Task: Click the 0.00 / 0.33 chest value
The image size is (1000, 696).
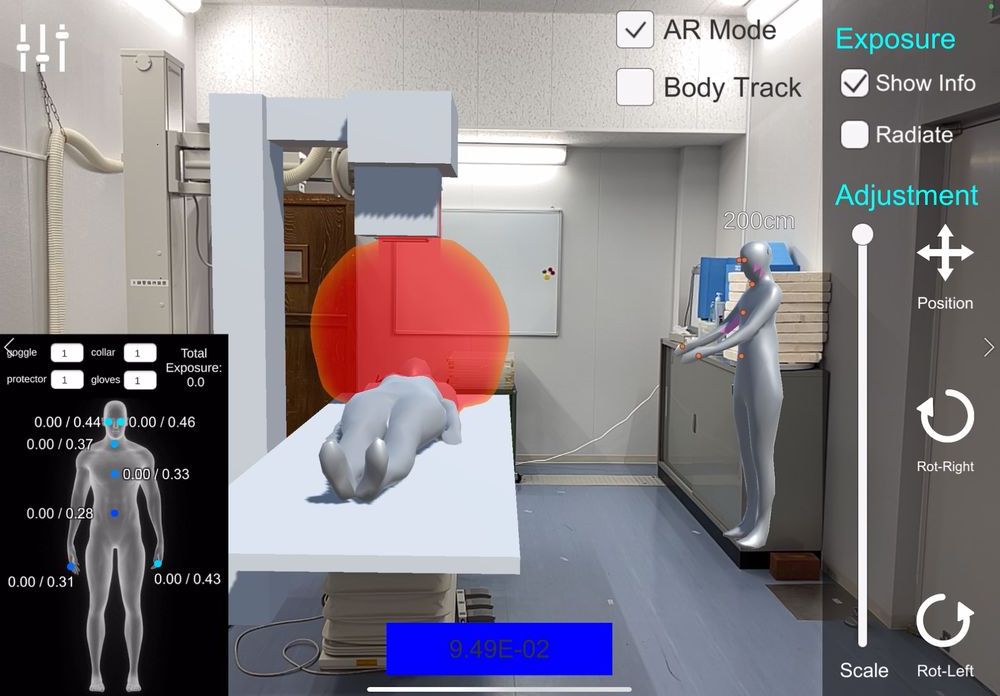Action: tap(156, 474)
